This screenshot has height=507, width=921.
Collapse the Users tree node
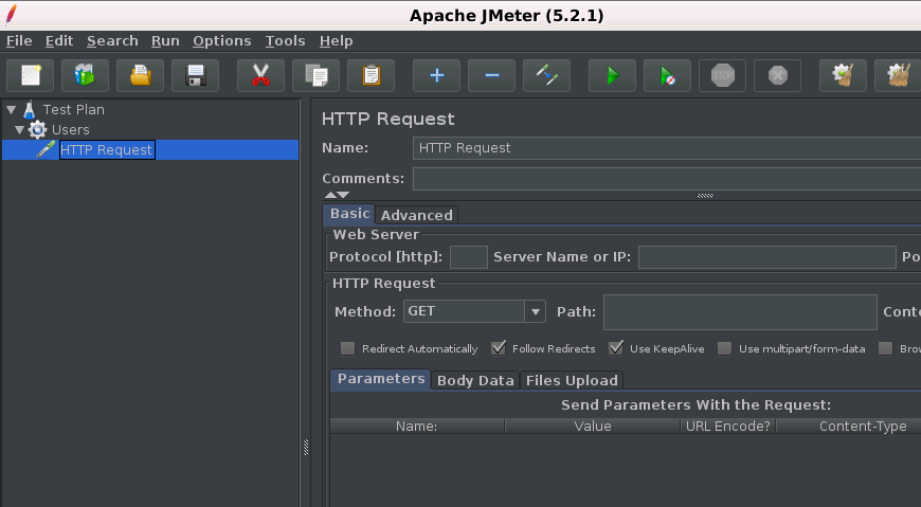click(x=20, y=130)
